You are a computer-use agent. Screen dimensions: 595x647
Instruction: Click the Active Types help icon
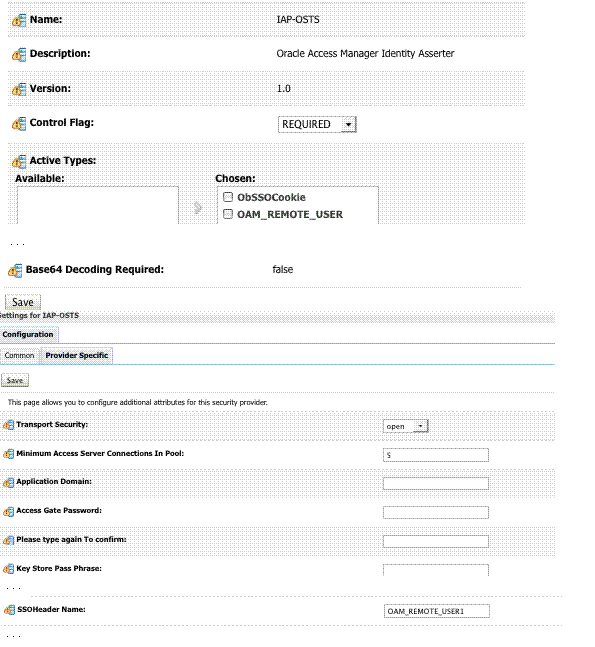click(x=19, y=161)
